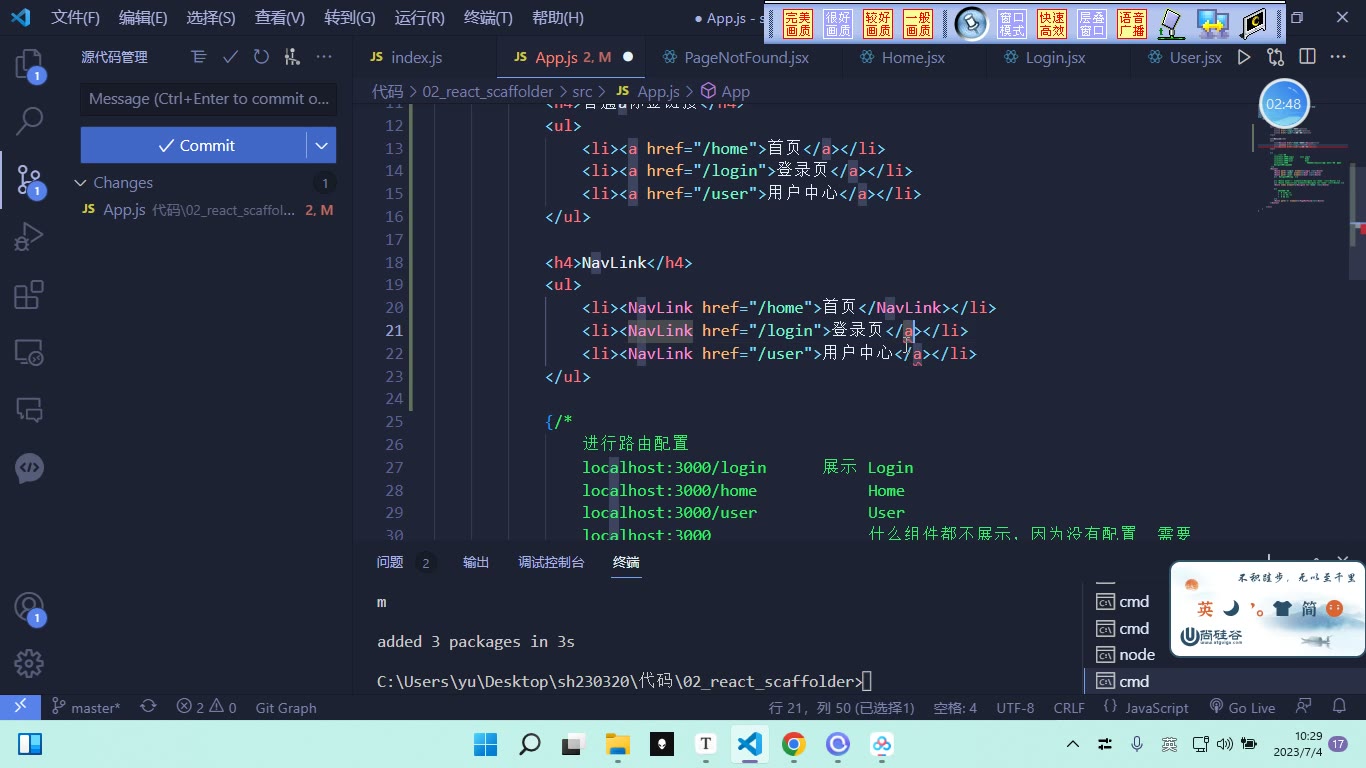Viewport: 1366px width, 768px height.
Task: Switch to the Home.jsx editor tab
Action: [x=913, y=57]
